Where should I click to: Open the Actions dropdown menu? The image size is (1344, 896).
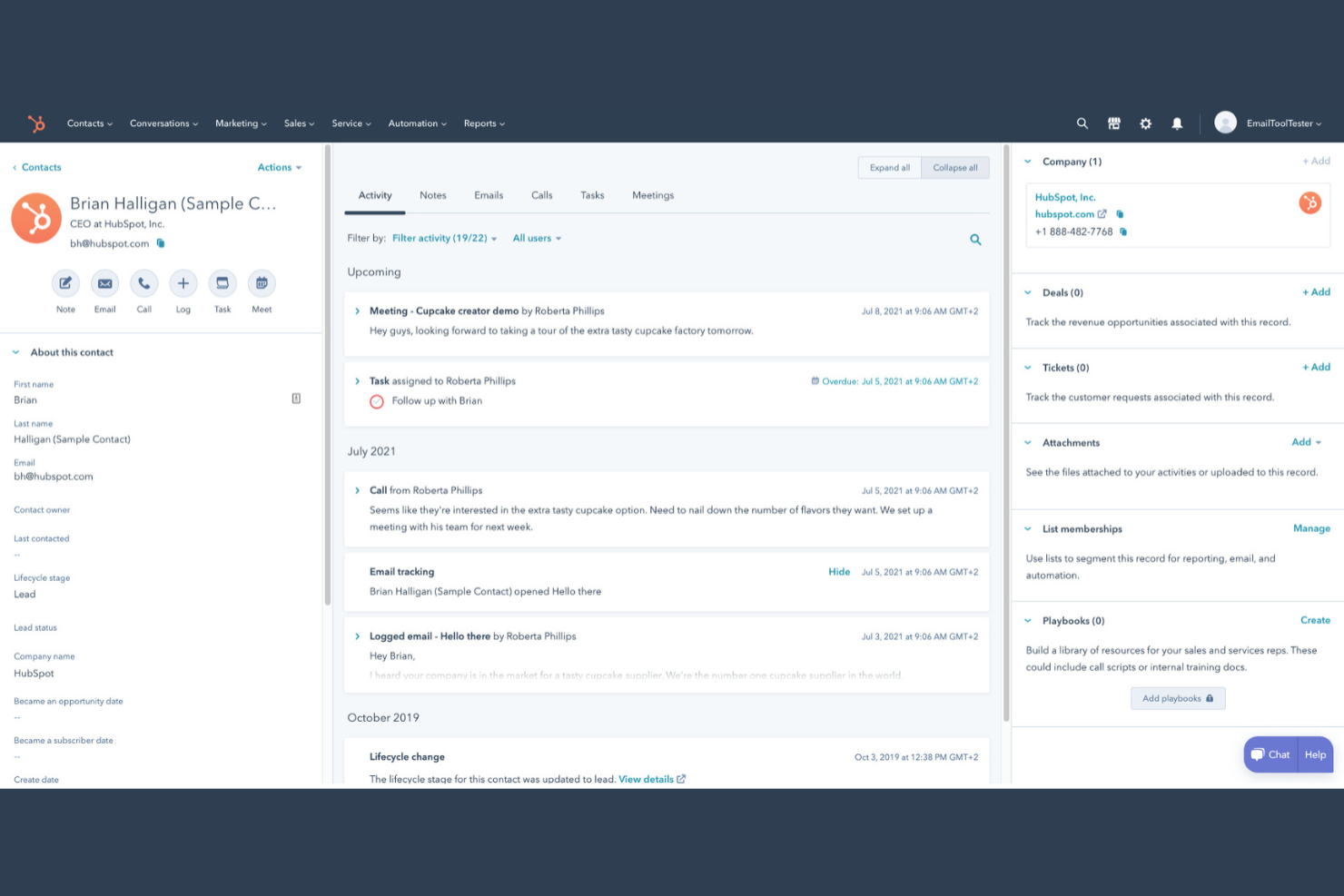point(279,167)
